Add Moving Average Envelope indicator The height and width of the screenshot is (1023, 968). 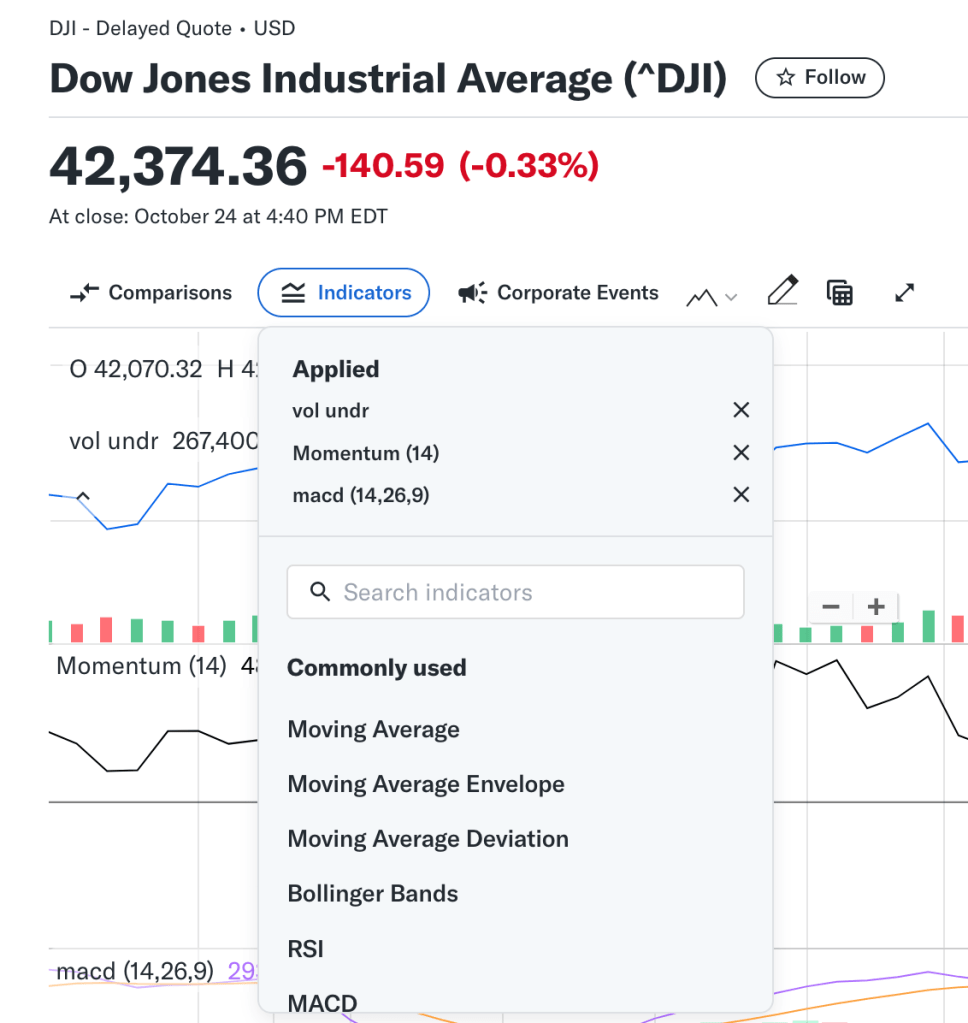(425, 785)
